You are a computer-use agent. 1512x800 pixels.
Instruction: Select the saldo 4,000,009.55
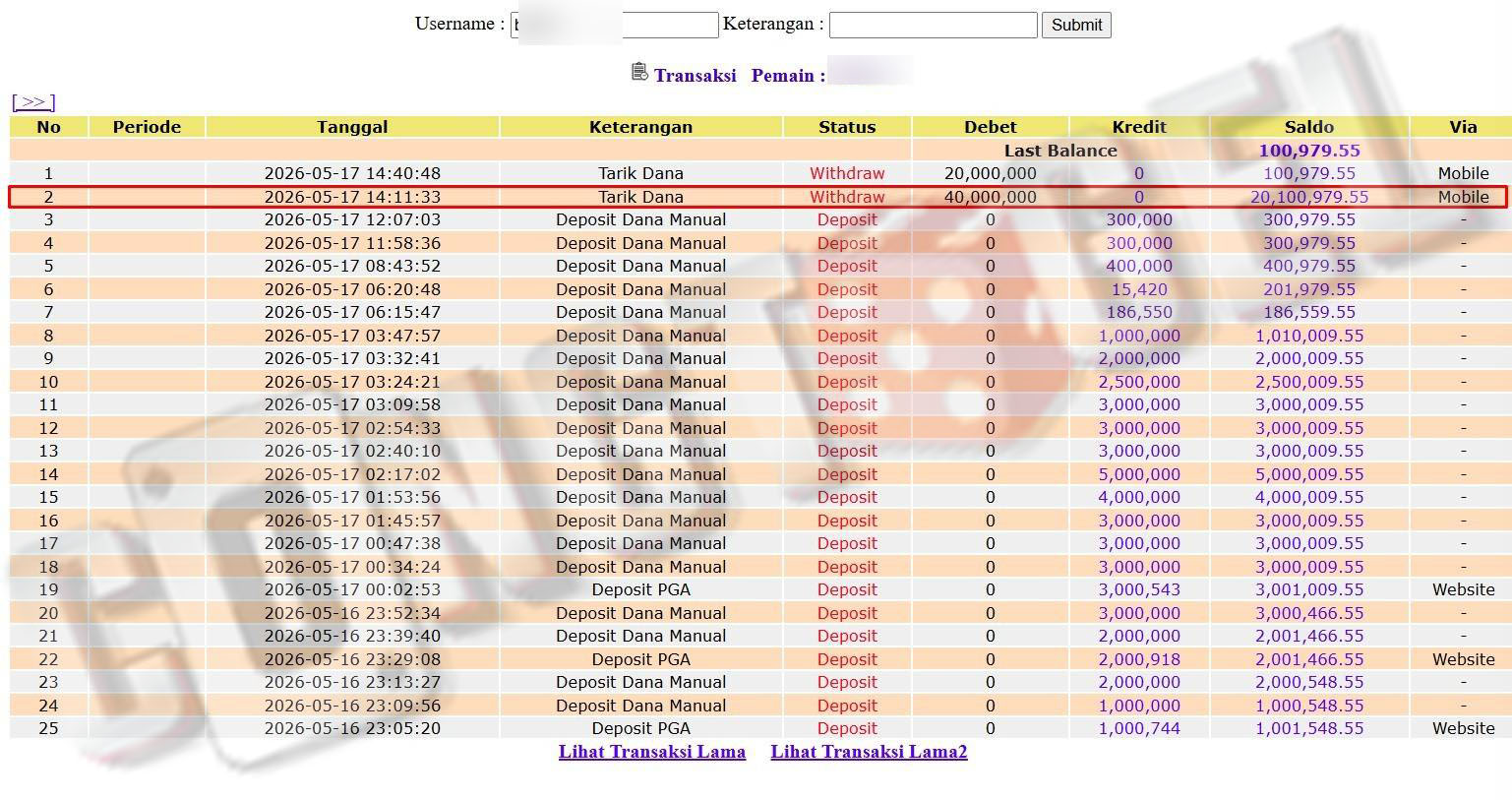click(1309, 497)
